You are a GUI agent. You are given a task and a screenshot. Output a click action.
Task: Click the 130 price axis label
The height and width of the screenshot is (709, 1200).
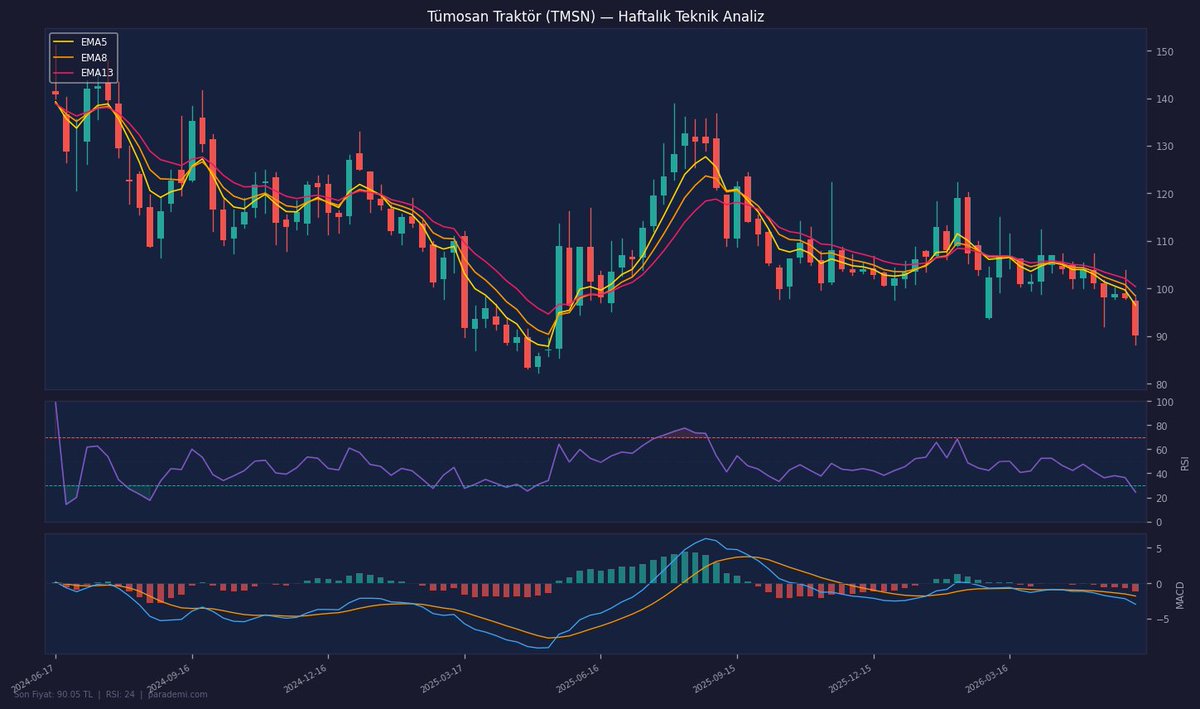point(1166,147)
